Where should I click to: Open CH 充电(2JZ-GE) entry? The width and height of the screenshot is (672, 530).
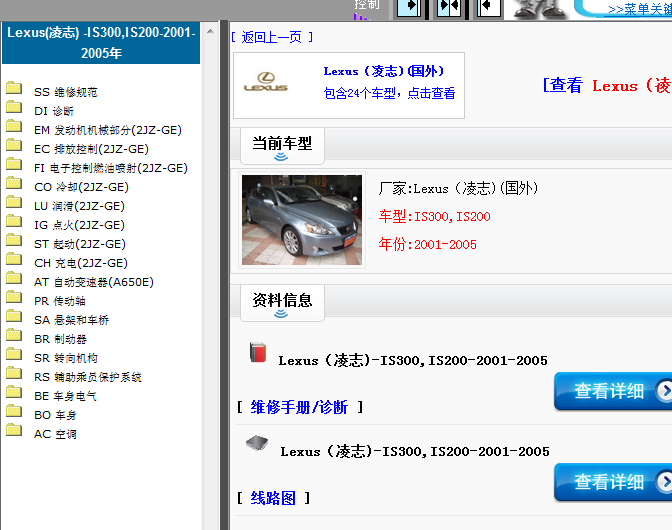point(81,263)
